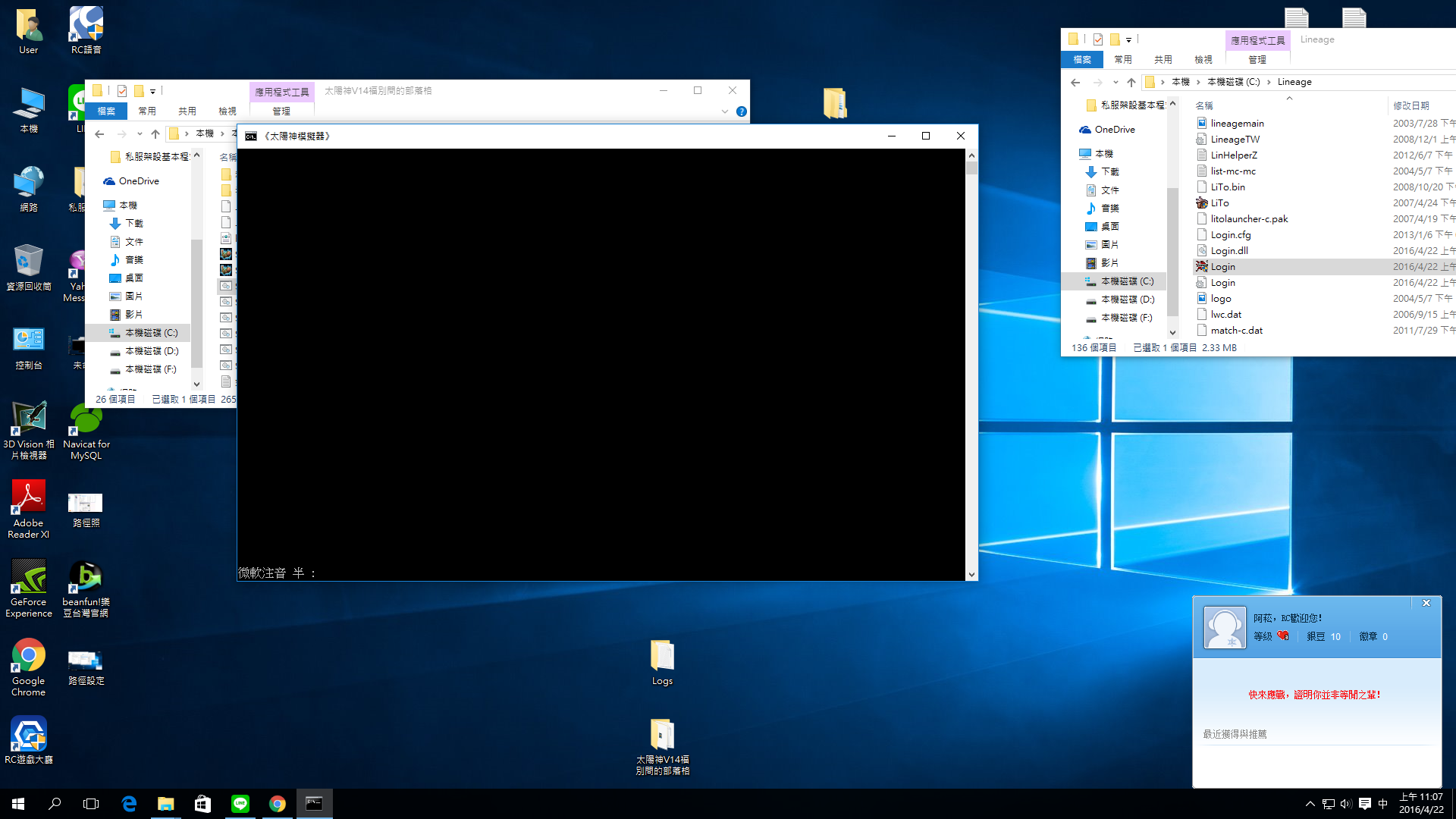The height and width of the screenshot is (819, 1456).
Task: Open Quick Access Toolbar dropdown in Lineage window
Action: click(x=1128, y=39)
